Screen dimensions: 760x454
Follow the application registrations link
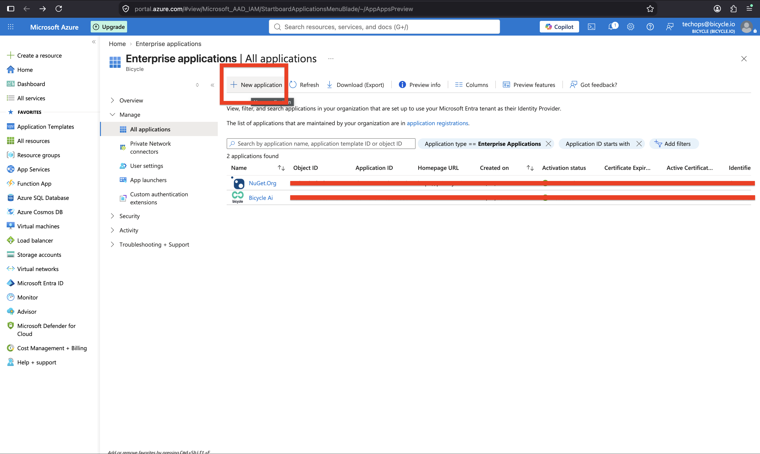coord(438,123)
